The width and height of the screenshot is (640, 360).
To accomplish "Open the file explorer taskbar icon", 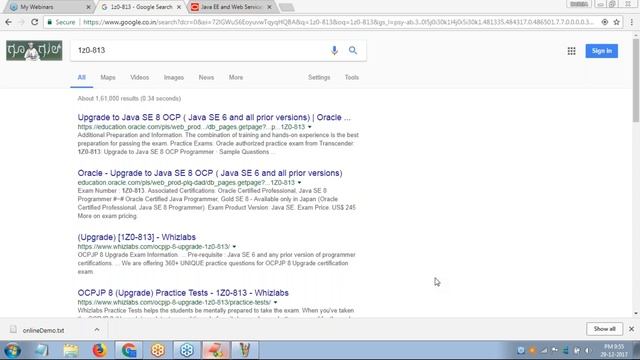I will coord(71,350).
